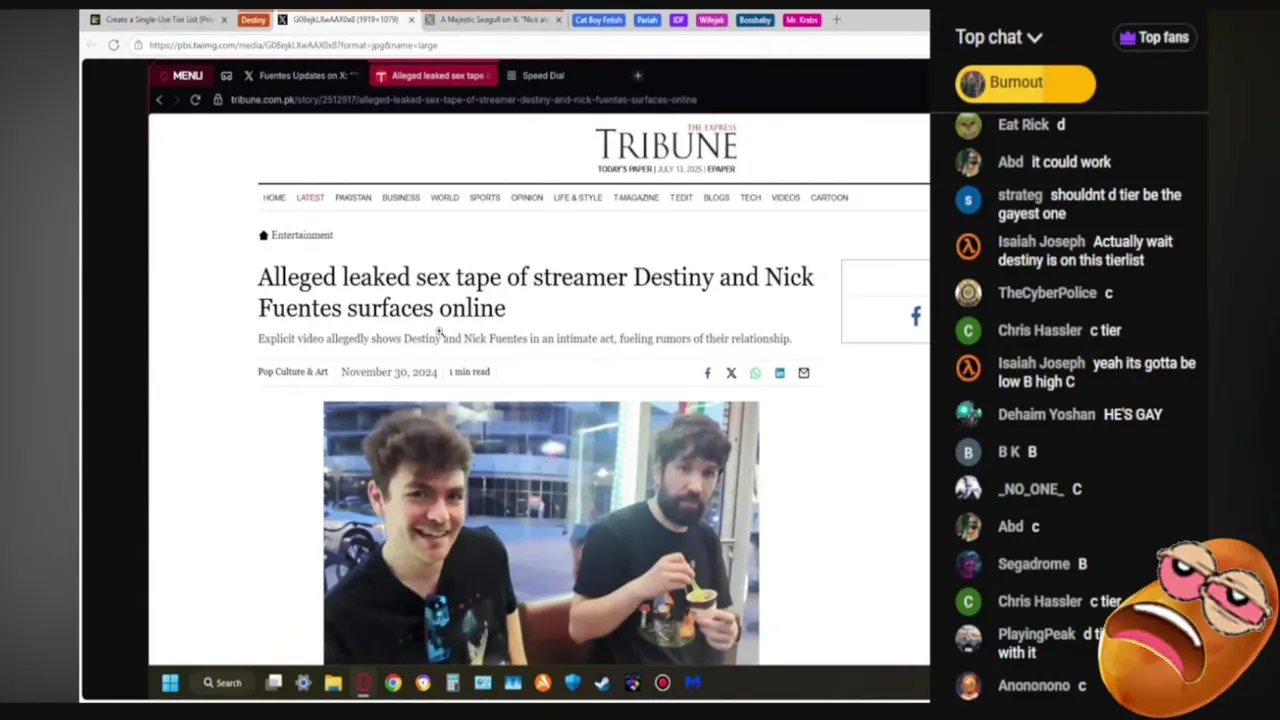Open the Speed Dial tab

tap(536, 76)
